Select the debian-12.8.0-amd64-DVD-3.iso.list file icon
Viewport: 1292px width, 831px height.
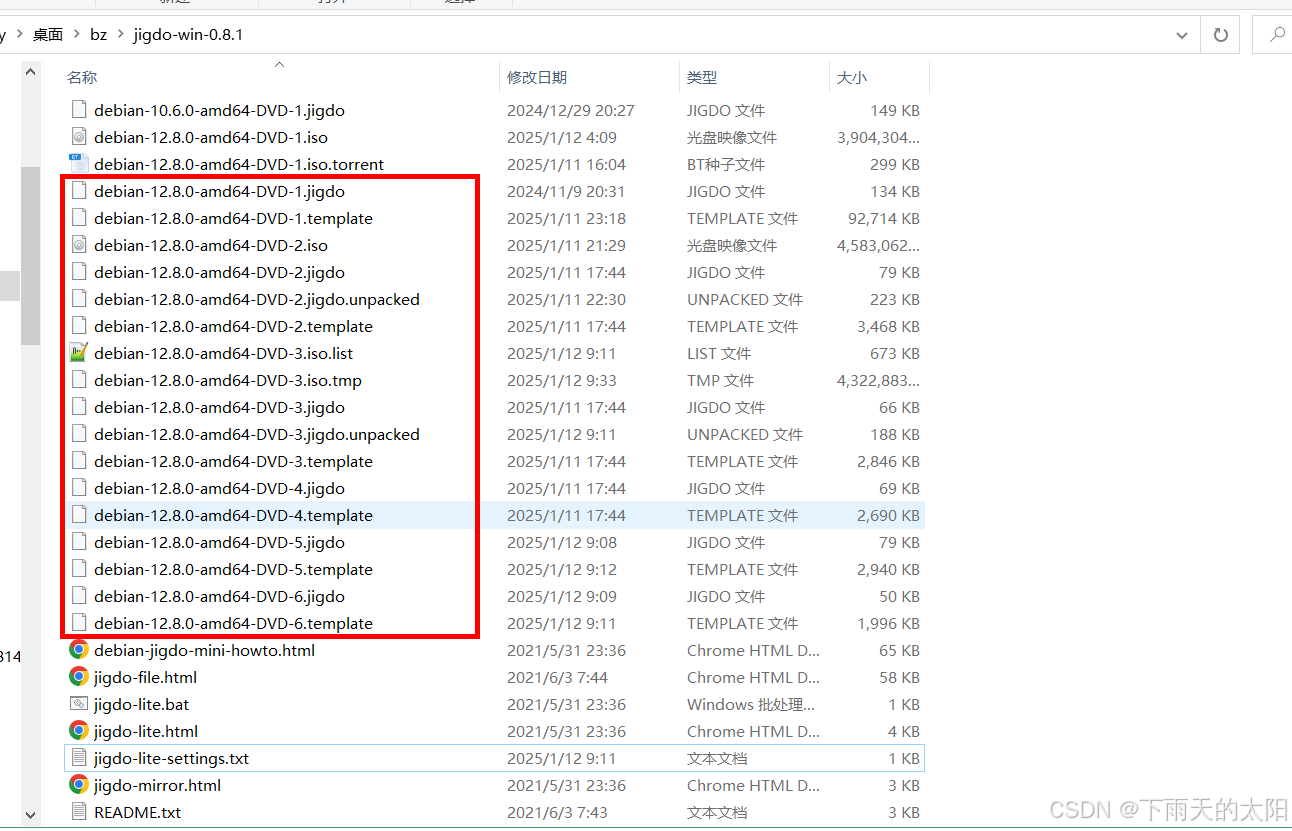pos(79,353)
